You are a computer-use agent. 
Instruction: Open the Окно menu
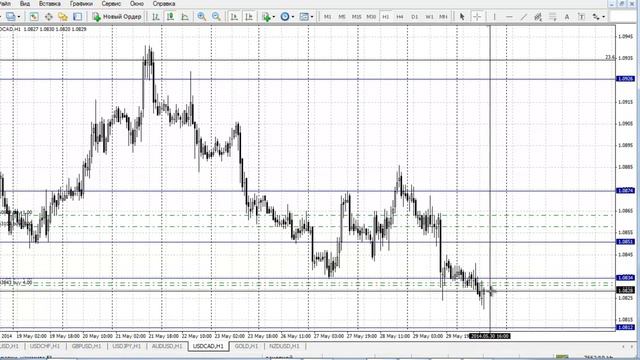coord(137,4)
